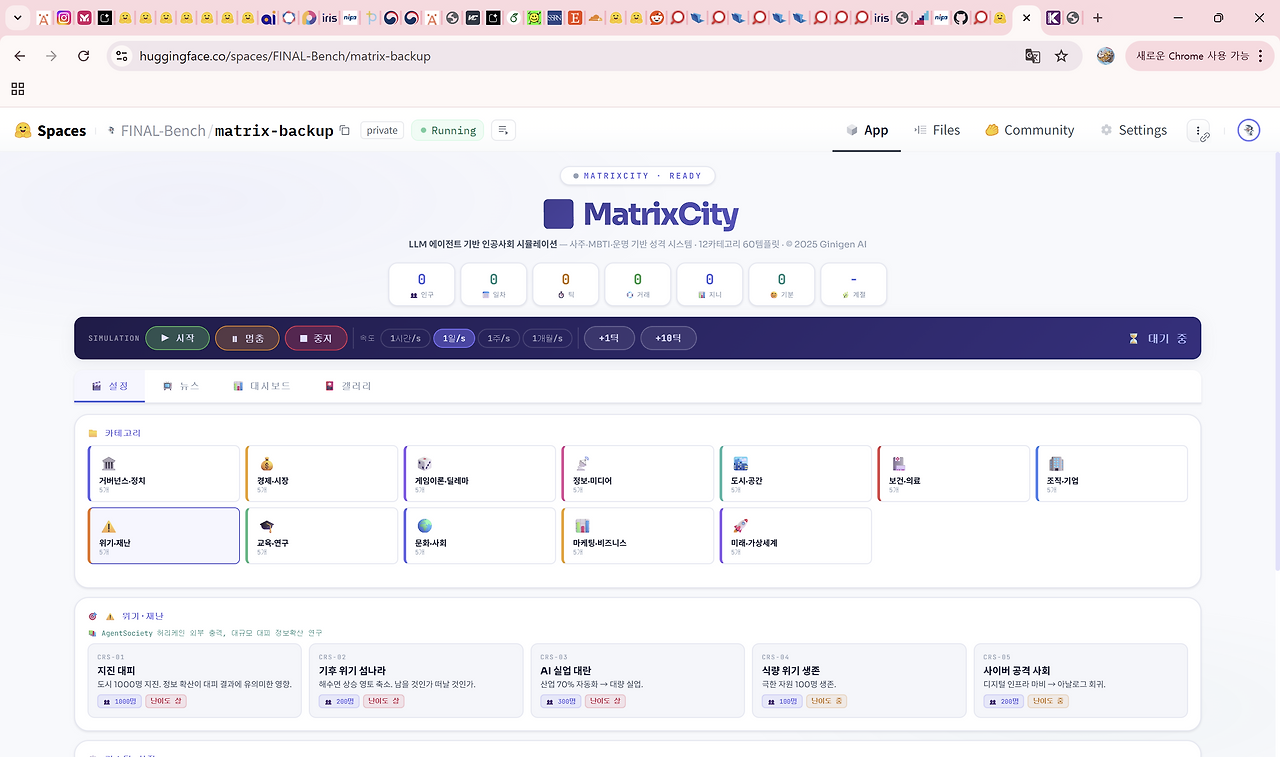Translate this page icon in address bar
Viewport: 1280px width, 757px height.
point(1033,56)
